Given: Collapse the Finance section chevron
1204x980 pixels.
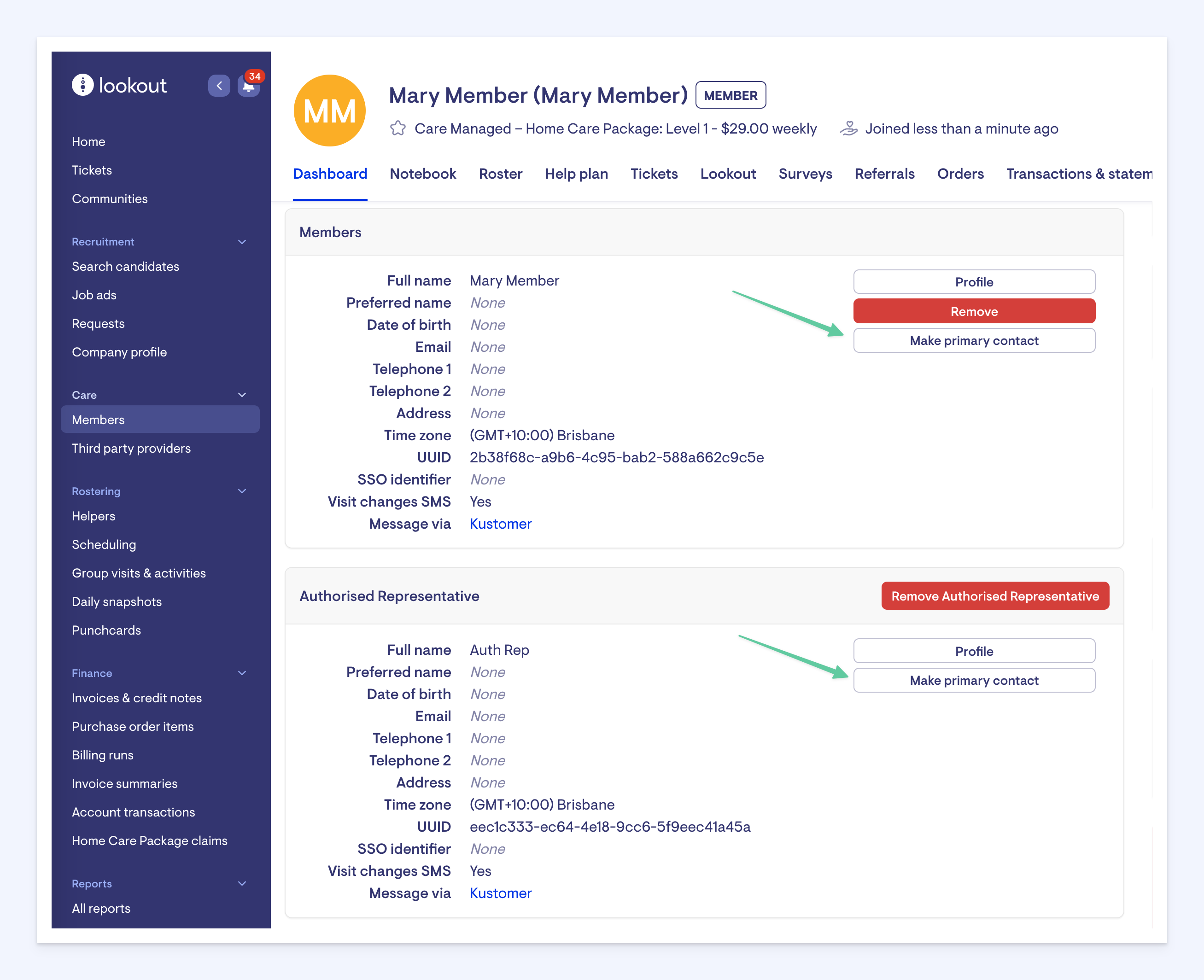Looking at the screenshot, I should (x=242, y=673).
